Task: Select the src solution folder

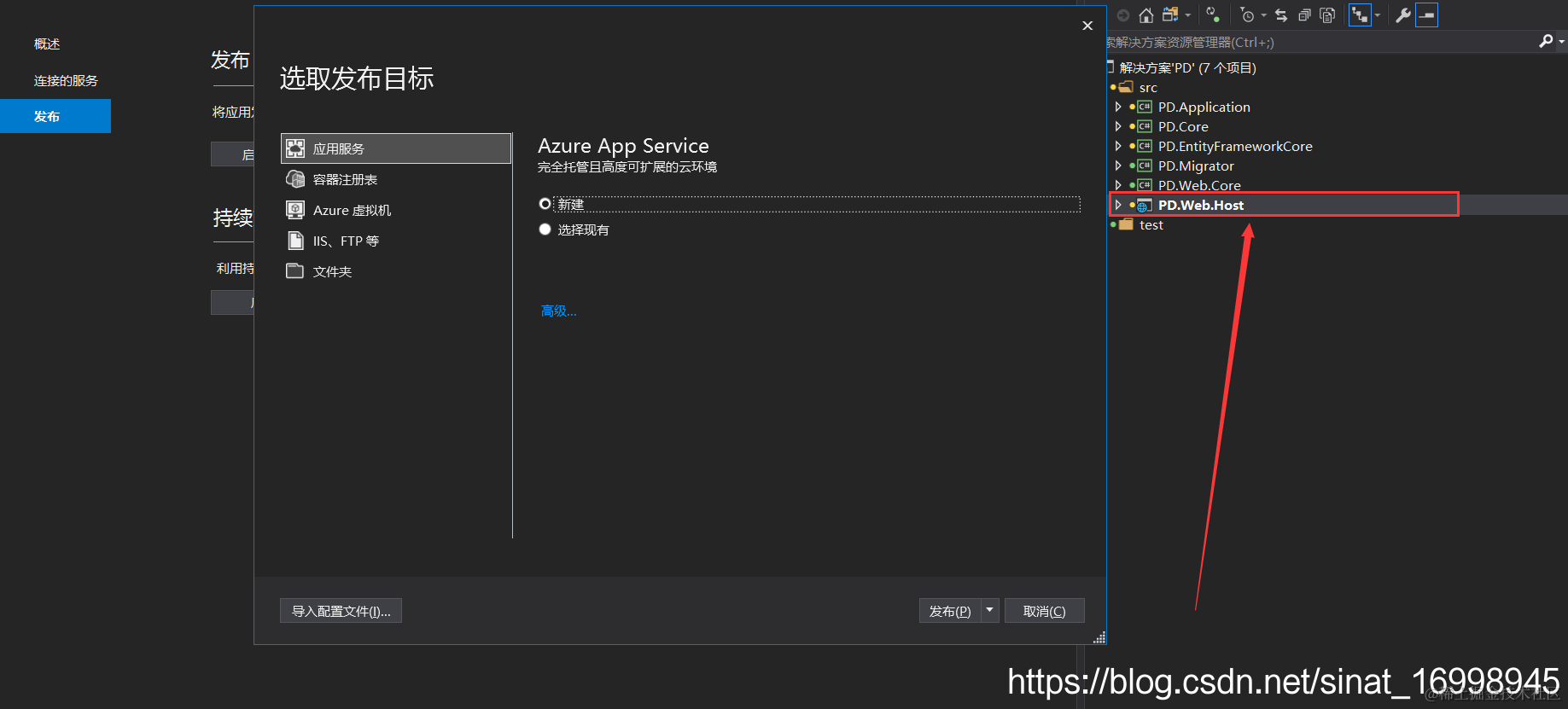Action: point(1148,87)
